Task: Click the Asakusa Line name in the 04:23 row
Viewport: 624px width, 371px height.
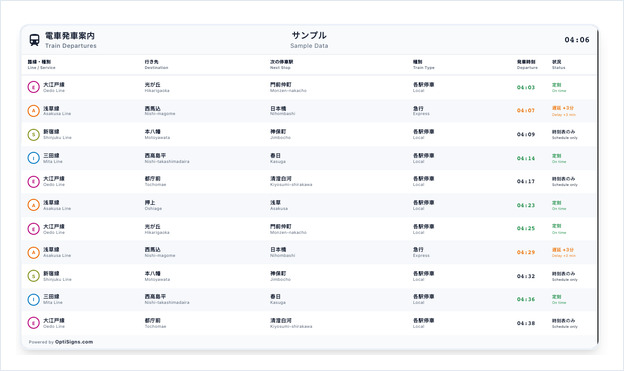Action: (57, 205)
